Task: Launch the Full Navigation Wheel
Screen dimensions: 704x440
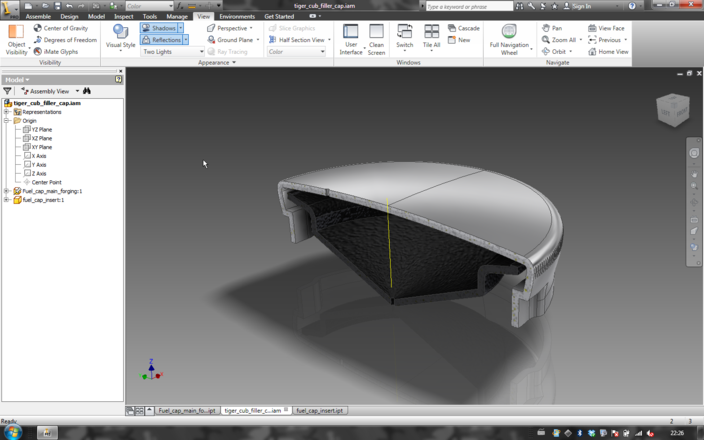Action: point(509,40)
